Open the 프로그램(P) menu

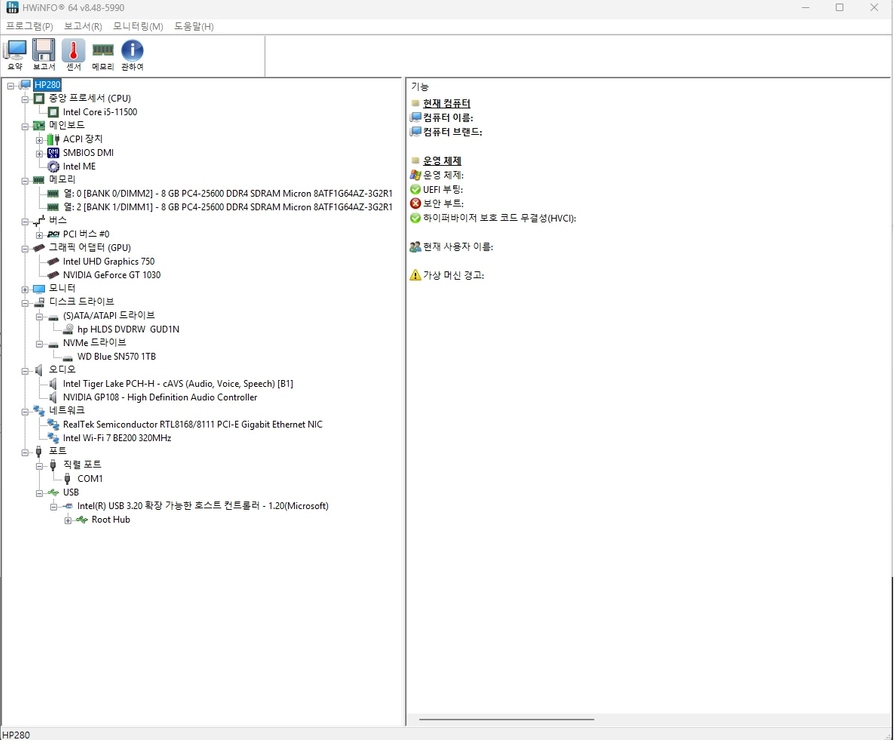pos(29,26)
